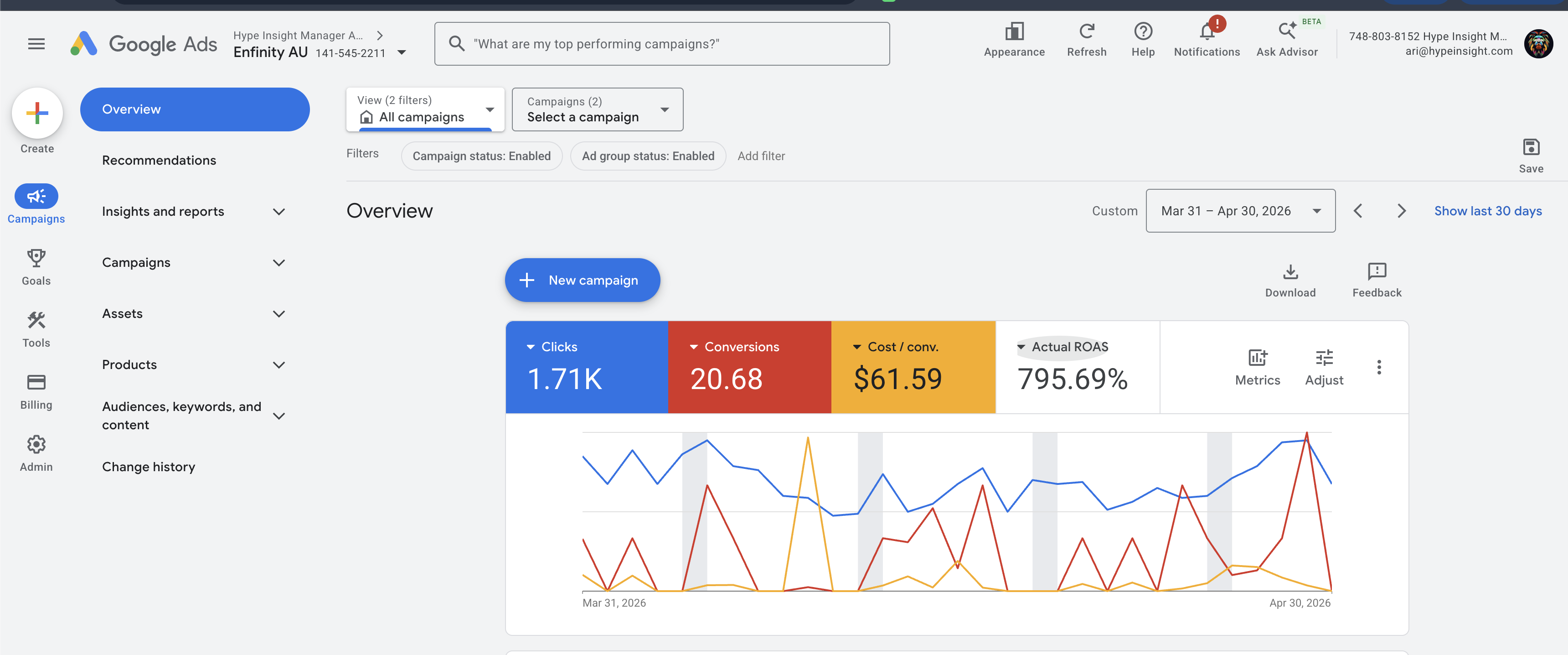Open the Help icon
1568x655 pixels.
click(1143, 31)
